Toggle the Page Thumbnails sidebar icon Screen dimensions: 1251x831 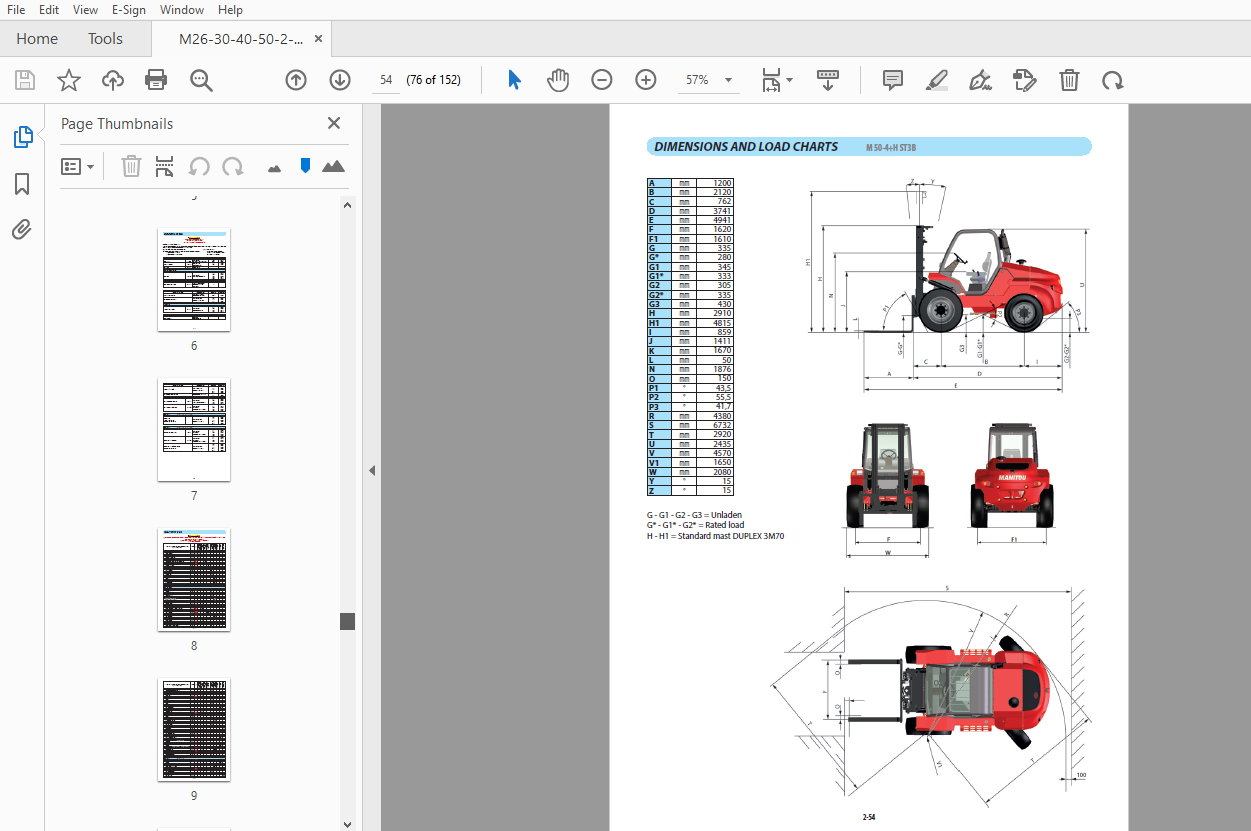pos(22,137)
